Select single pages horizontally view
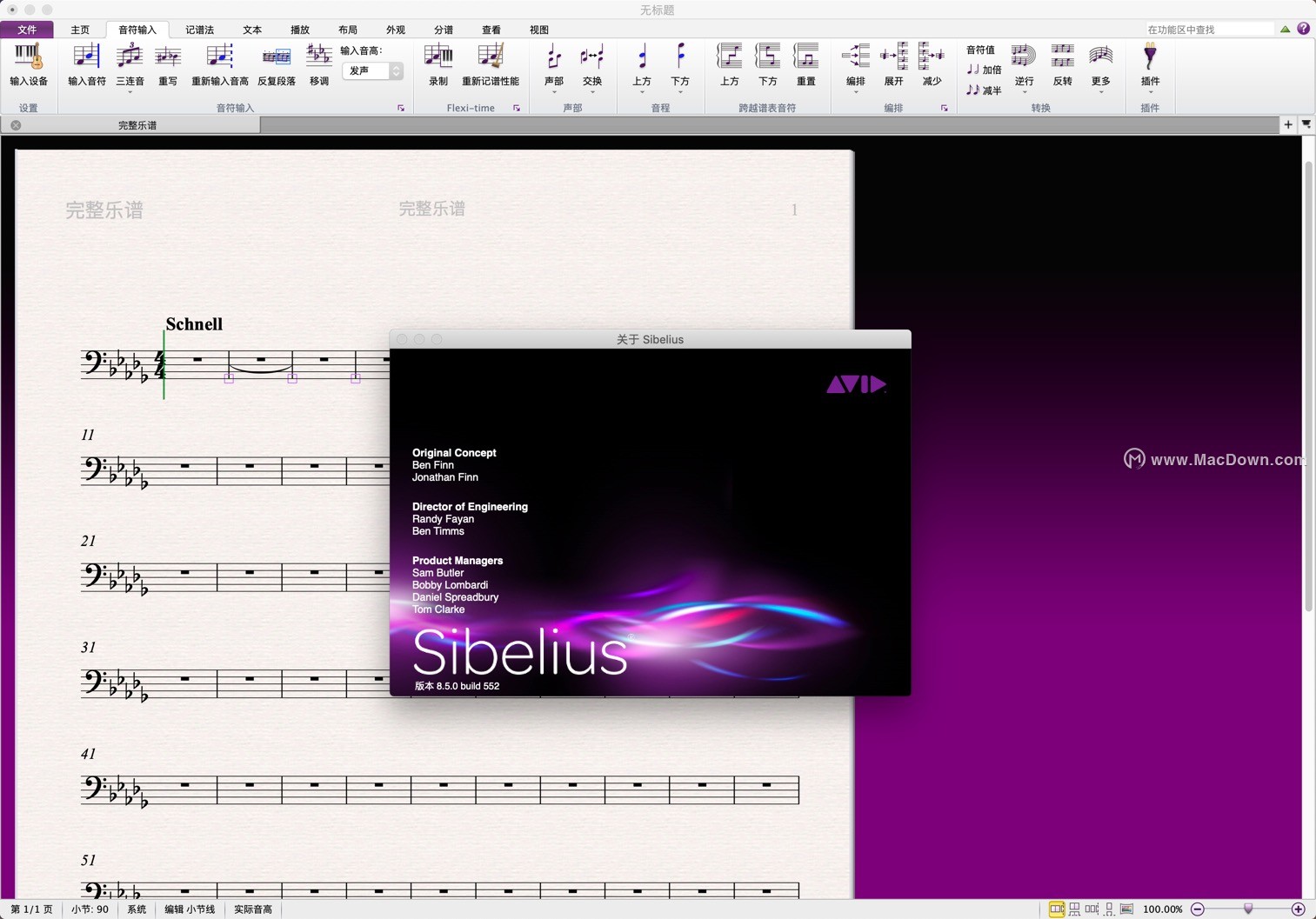The width and height of the screenshot is (1316, 919). (x=1092, y=909)
